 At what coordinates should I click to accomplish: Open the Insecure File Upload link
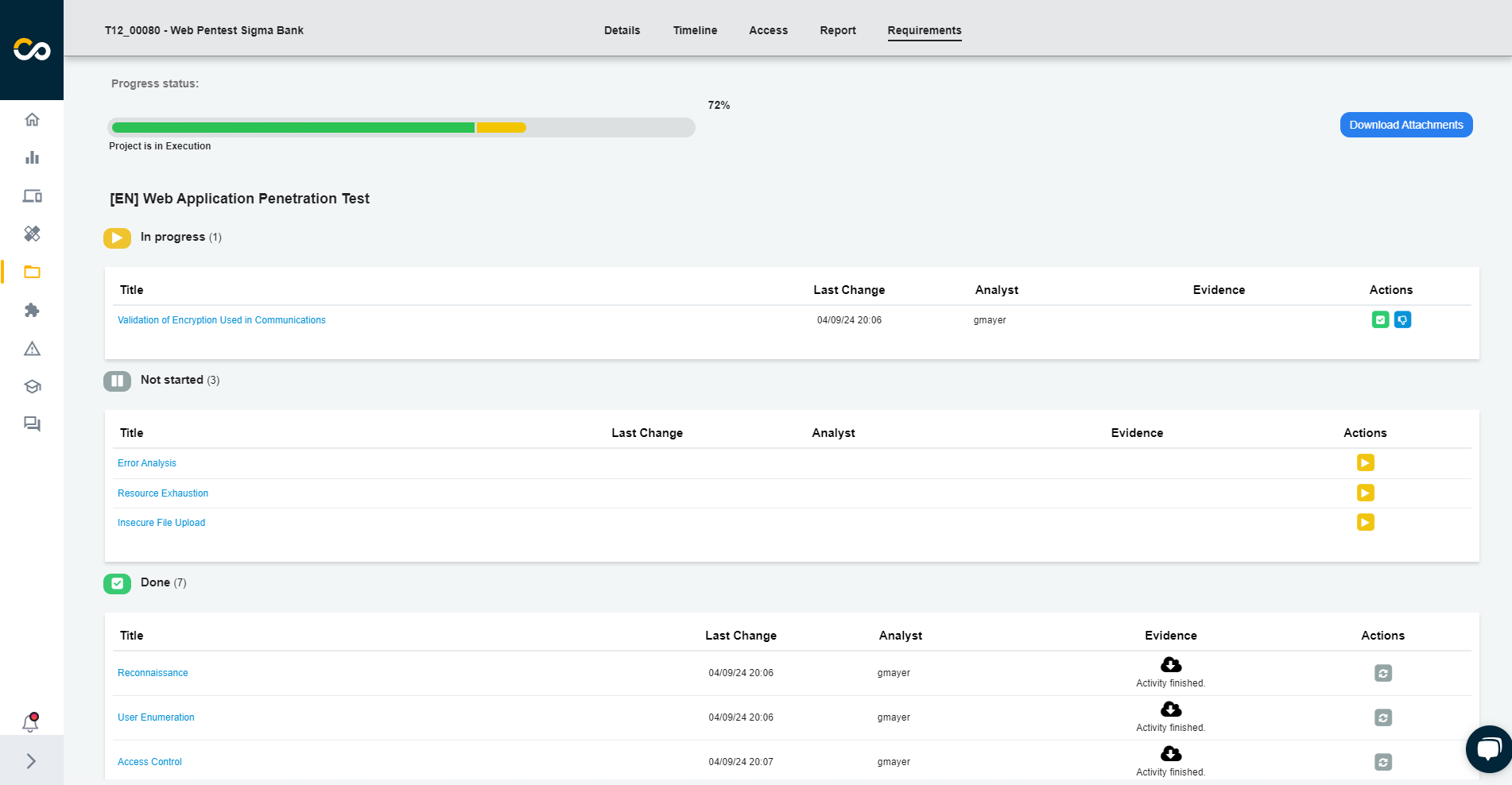[x=161, y=523]
